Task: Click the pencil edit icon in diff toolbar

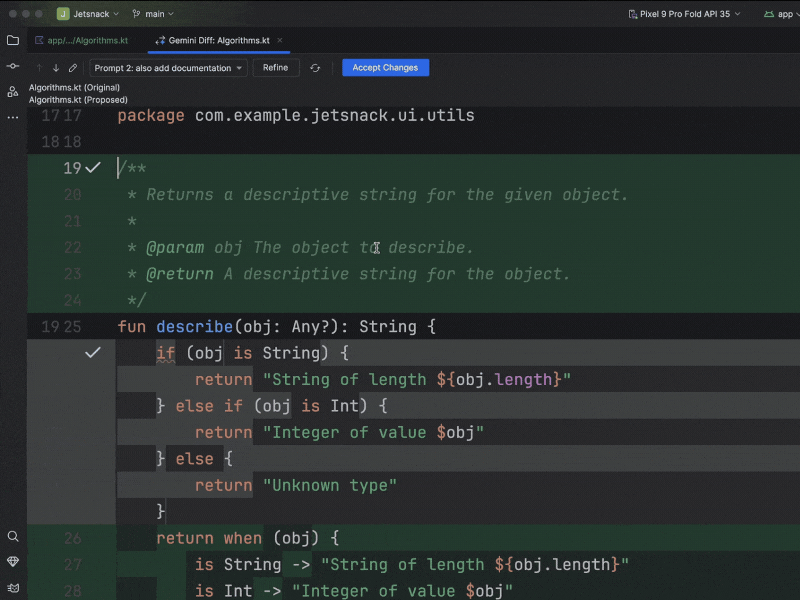Action: [72, 68]
